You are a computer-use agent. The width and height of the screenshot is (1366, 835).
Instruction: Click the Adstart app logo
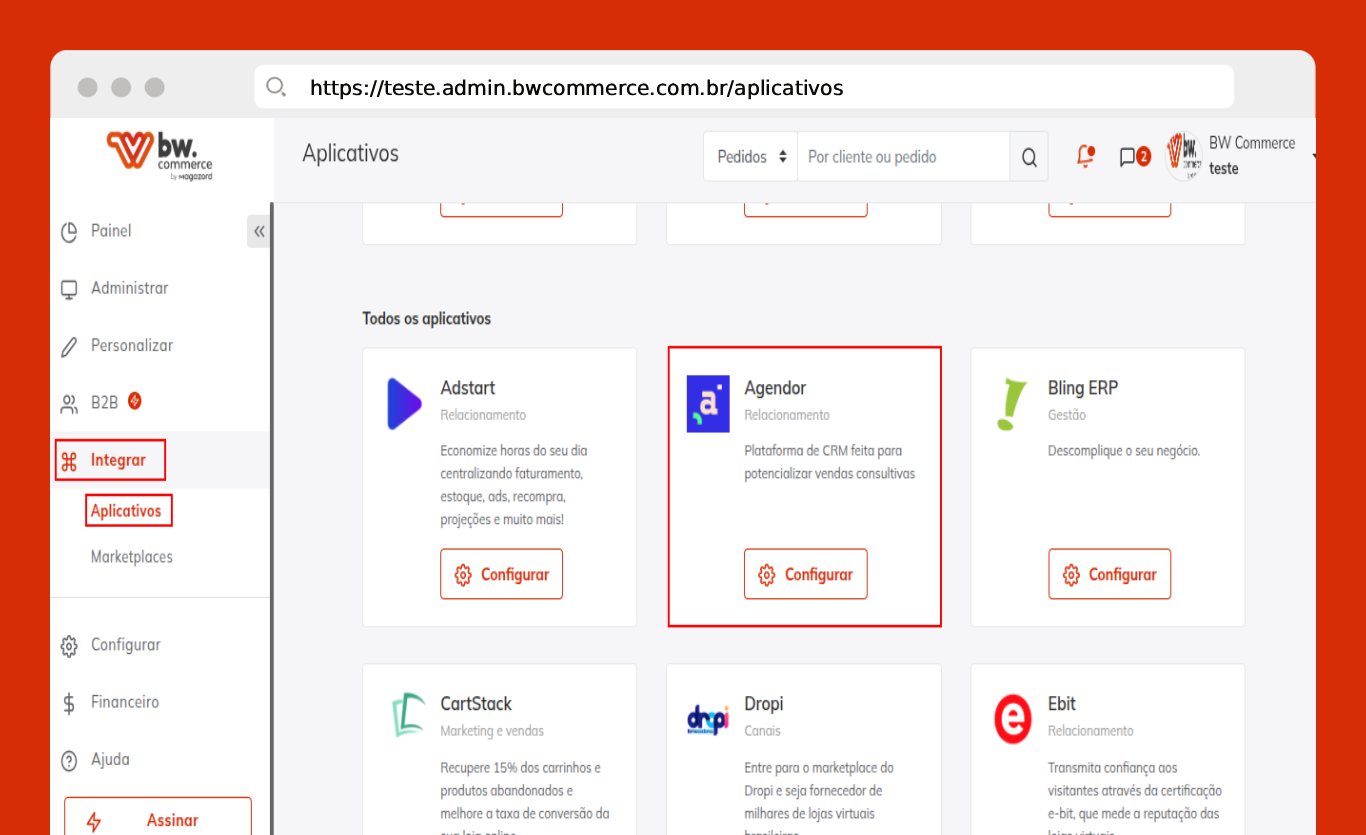tap(404, 404)
